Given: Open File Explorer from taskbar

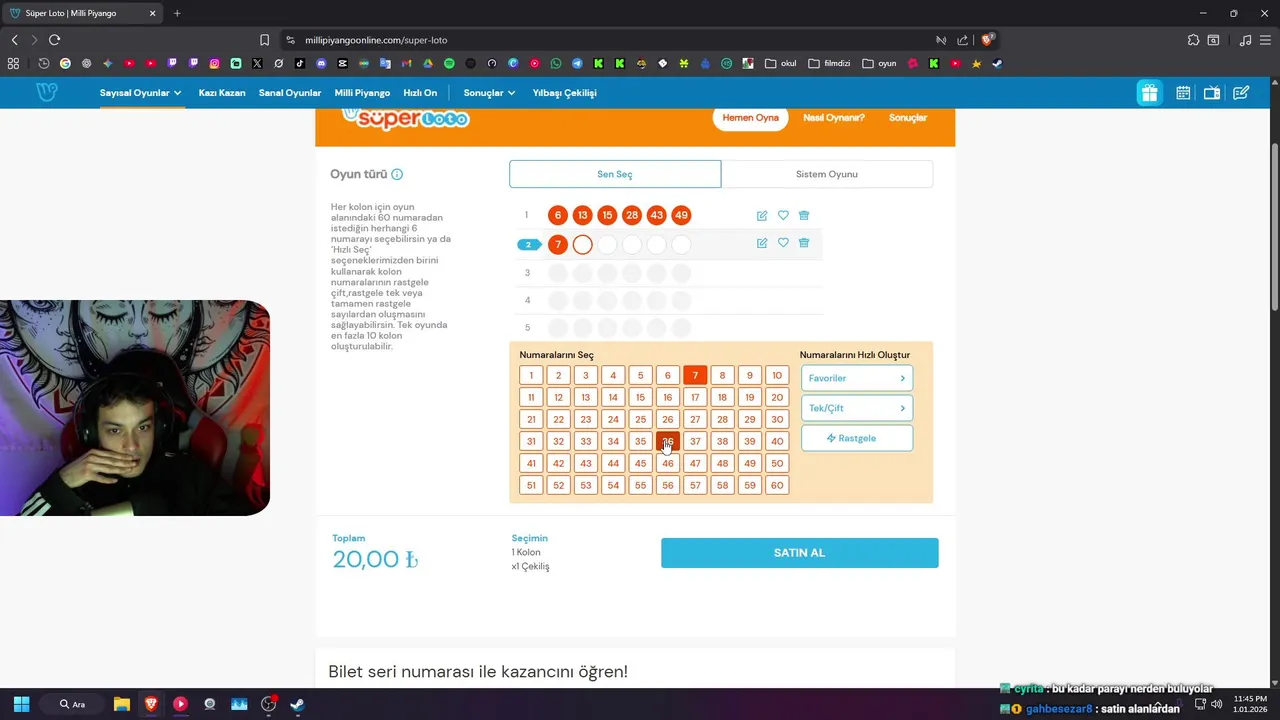Looking at the screenshot, I should [122, 704].
